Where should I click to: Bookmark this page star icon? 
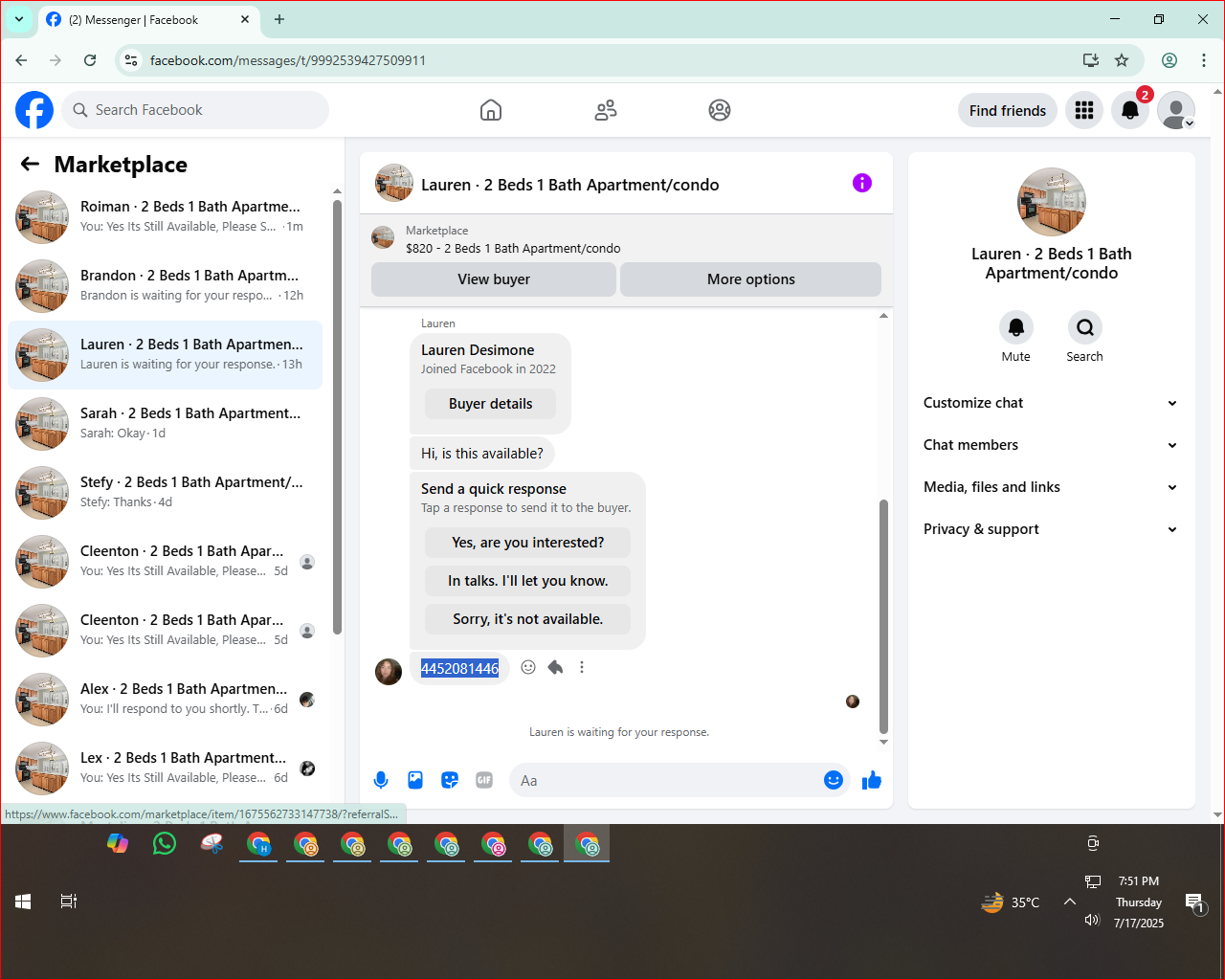coord(1122,60)
